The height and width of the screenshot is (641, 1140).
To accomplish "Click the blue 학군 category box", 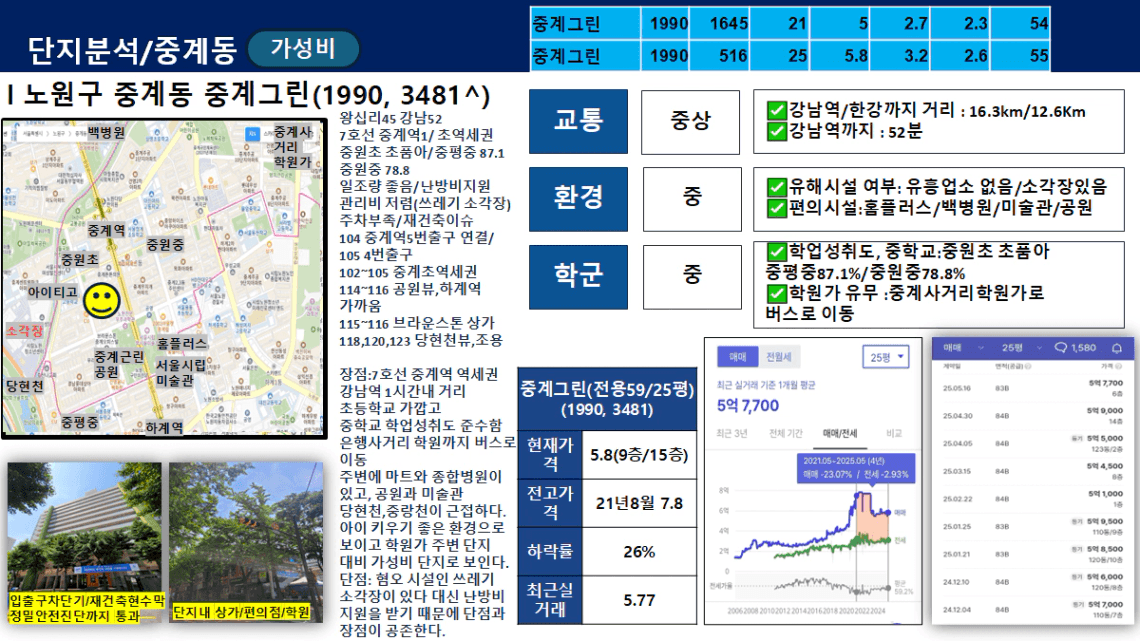I will [578, 277].
